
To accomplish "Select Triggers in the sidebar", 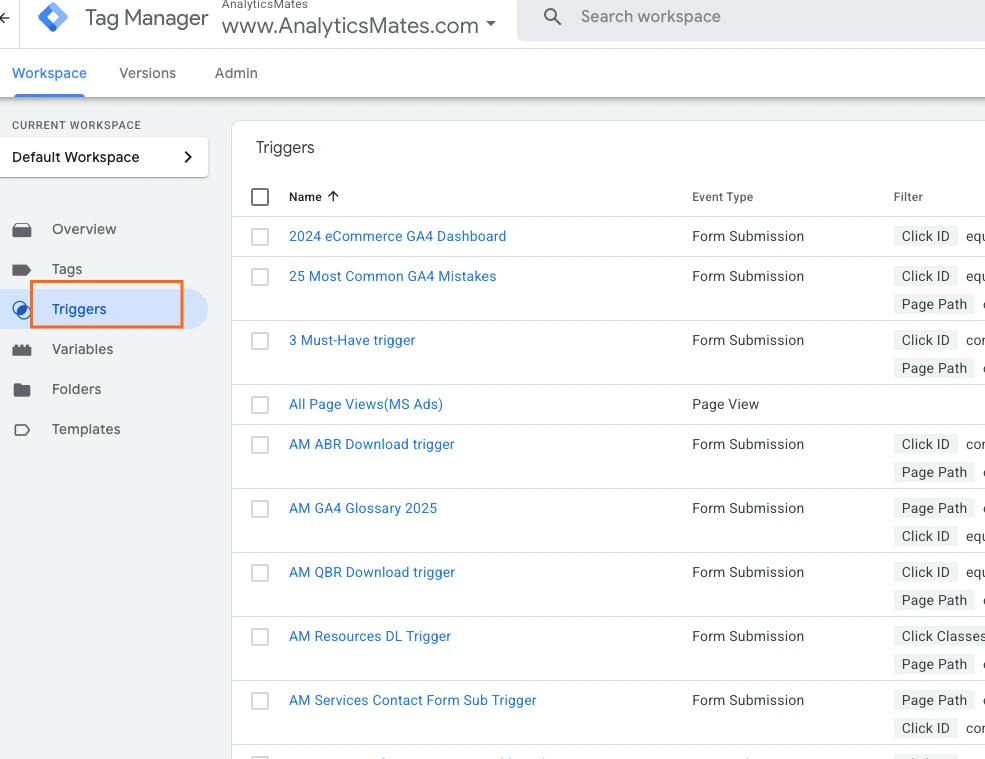I will pyautogui.click(x=79, y=309).
